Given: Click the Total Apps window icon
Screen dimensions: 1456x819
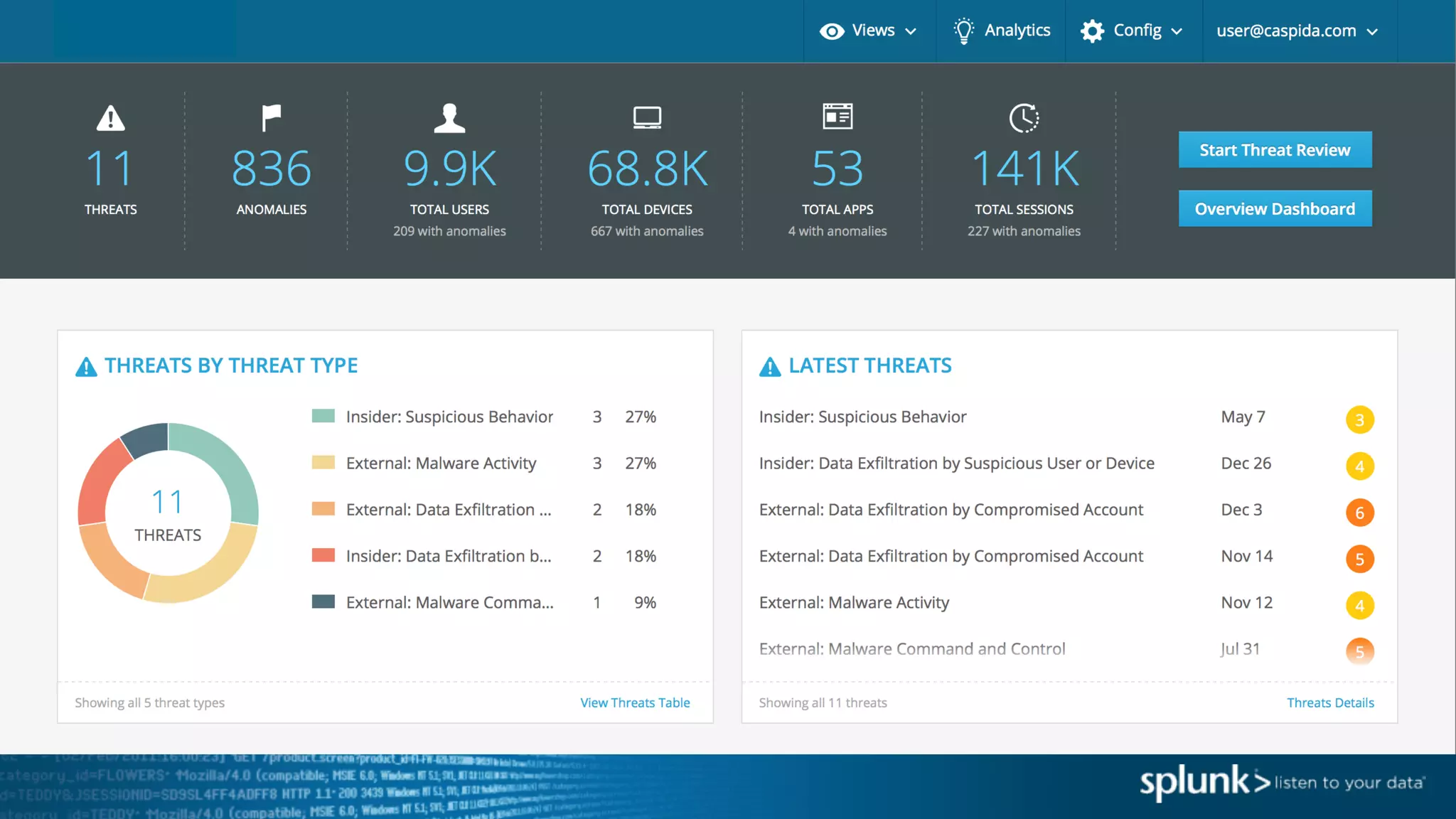Looking at the screenshot, I should [x=837, y=117].
